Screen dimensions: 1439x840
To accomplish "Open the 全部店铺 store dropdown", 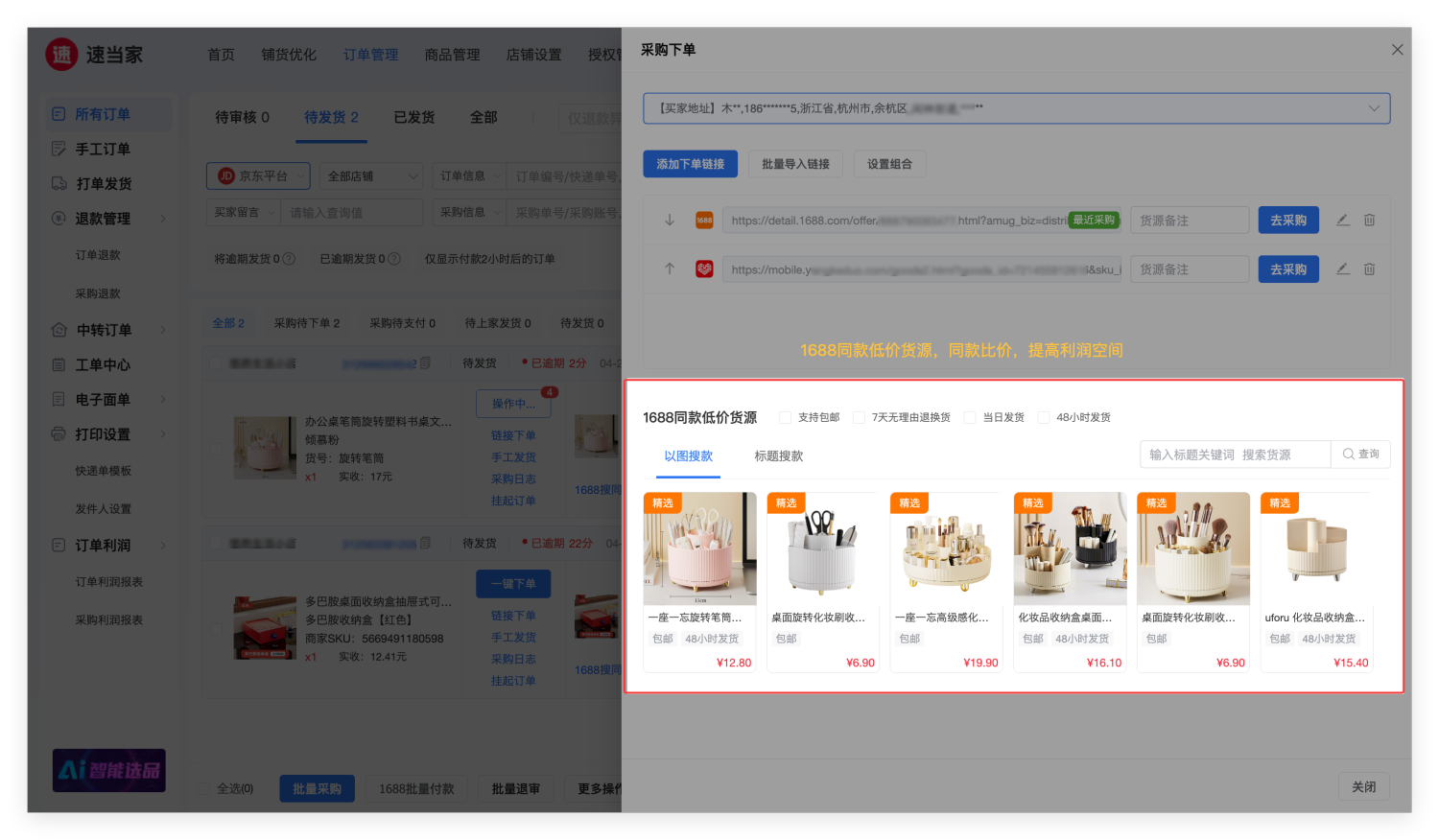I will point(372,176).
